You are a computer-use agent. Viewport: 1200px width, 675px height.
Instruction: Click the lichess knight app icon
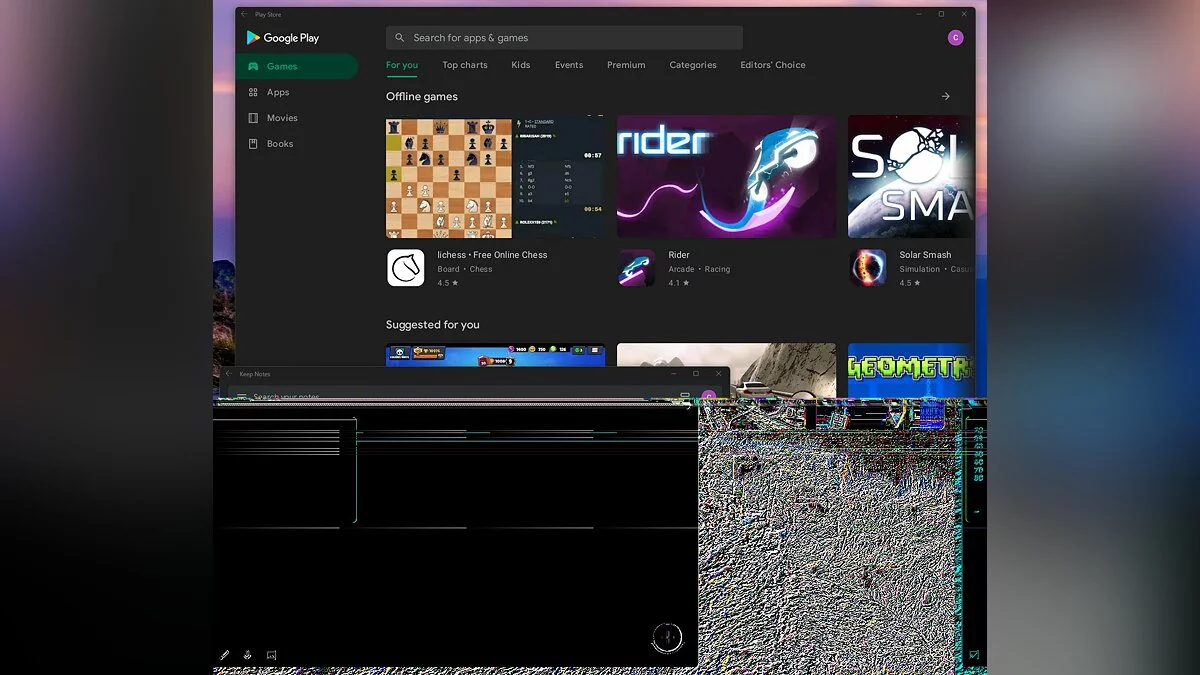pyautogui.click(x=406, y=268)
